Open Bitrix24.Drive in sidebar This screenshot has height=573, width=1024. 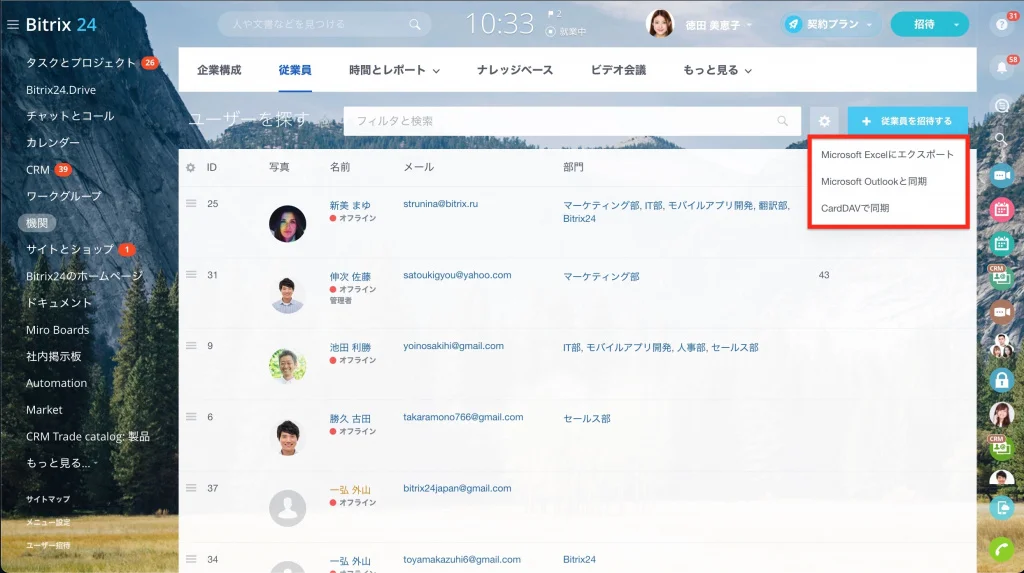(61, 90)
